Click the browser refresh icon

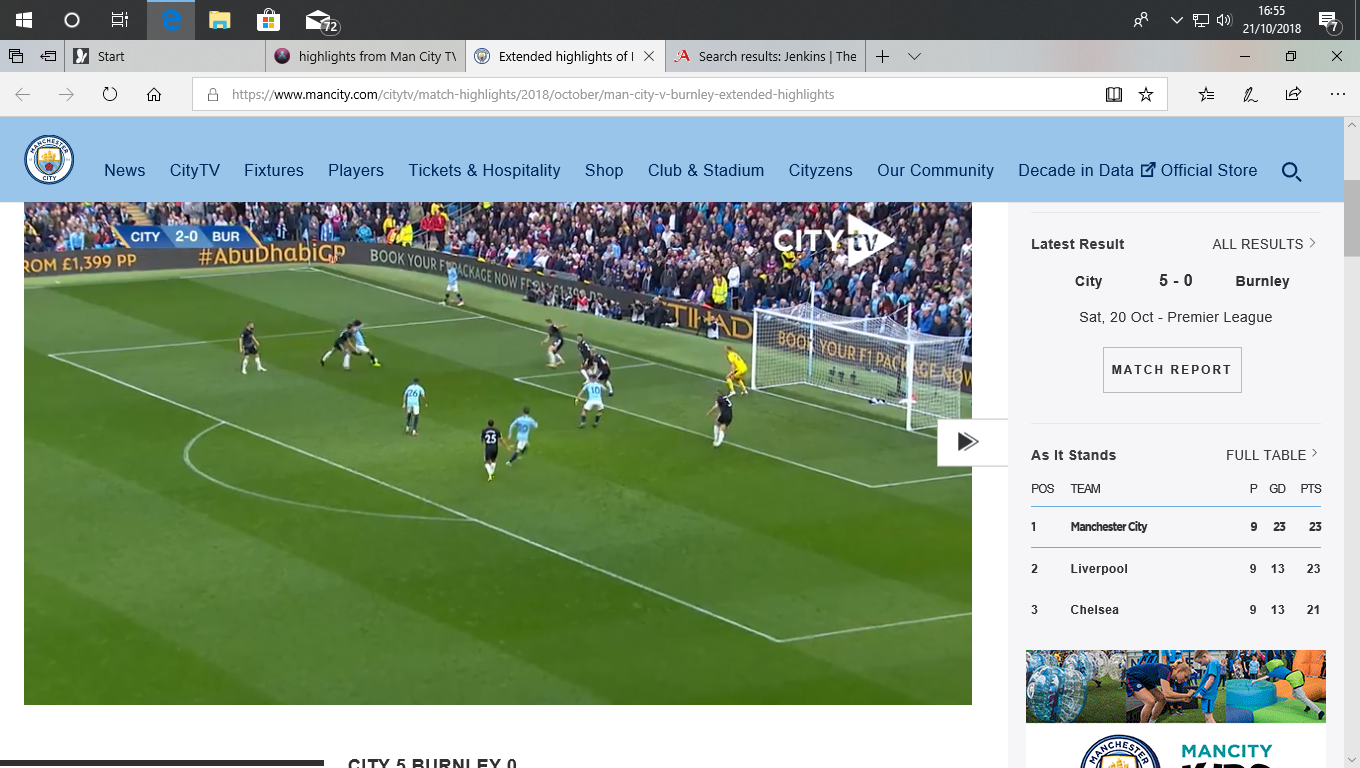(x=110, y=94)
